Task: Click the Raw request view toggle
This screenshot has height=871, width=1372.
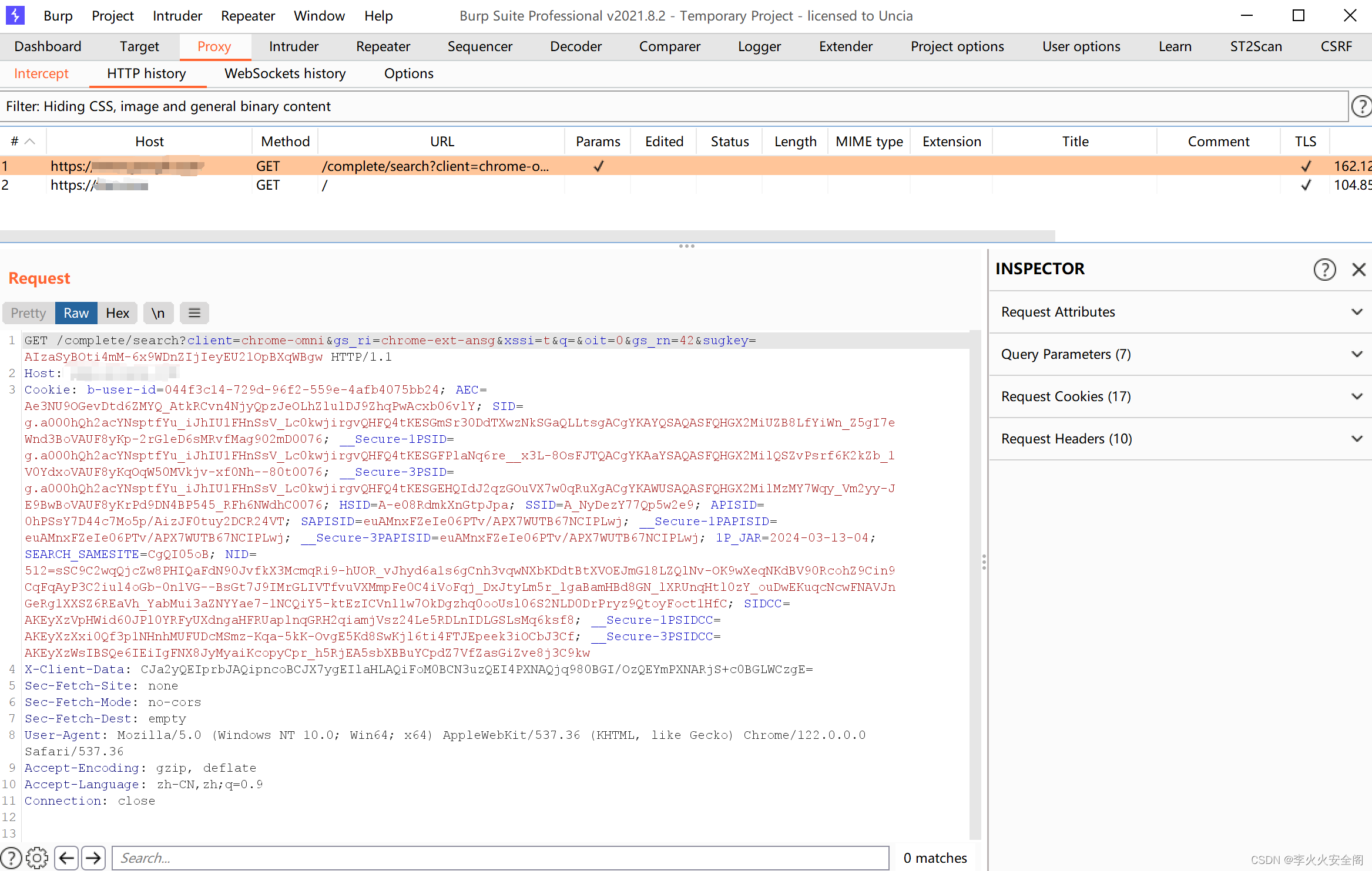Action: pyautogui.click(x=75, y=313)
